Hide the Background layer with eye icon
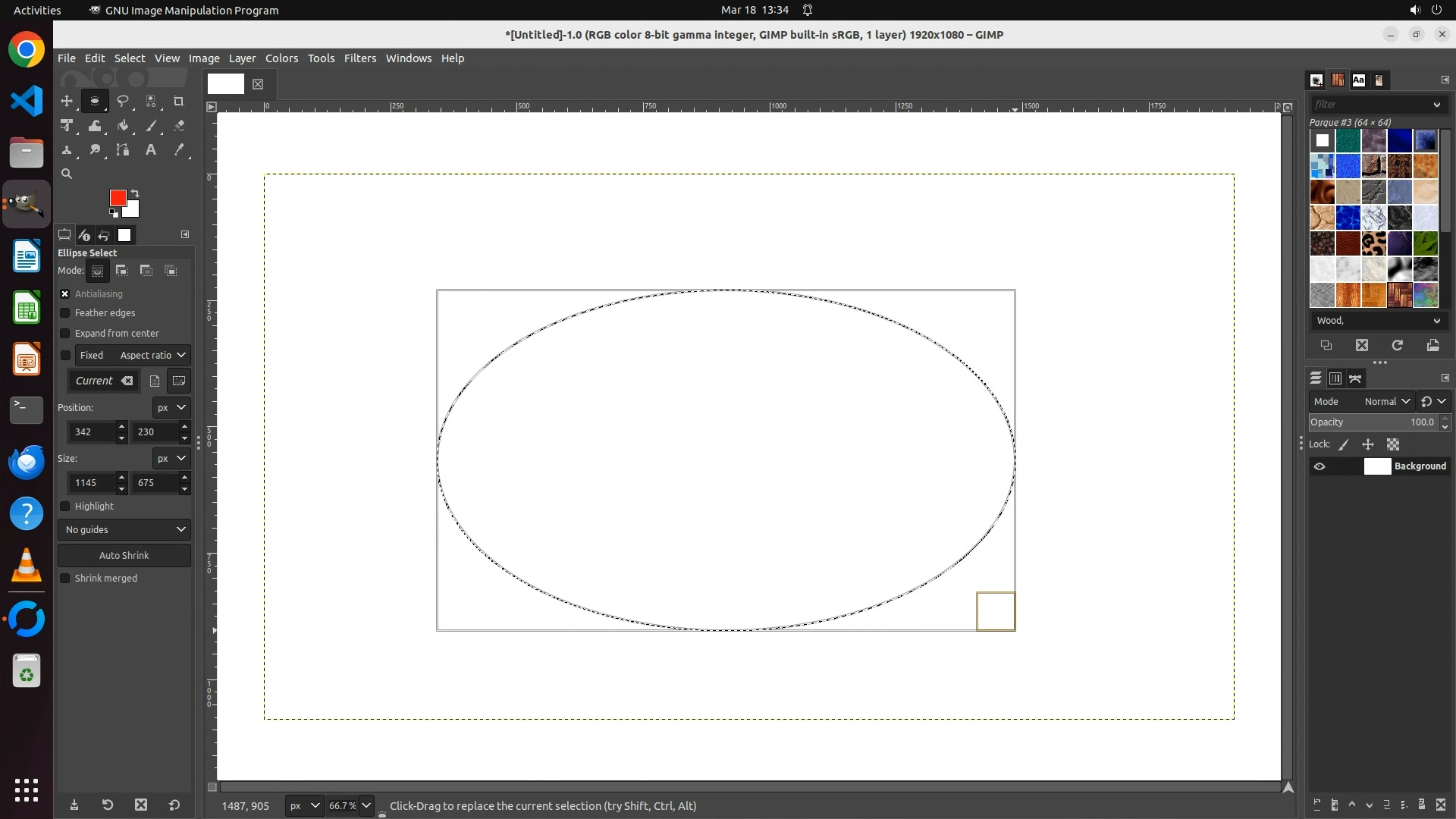Viewport: 1456px width, 819px height. pos(1319,466)
